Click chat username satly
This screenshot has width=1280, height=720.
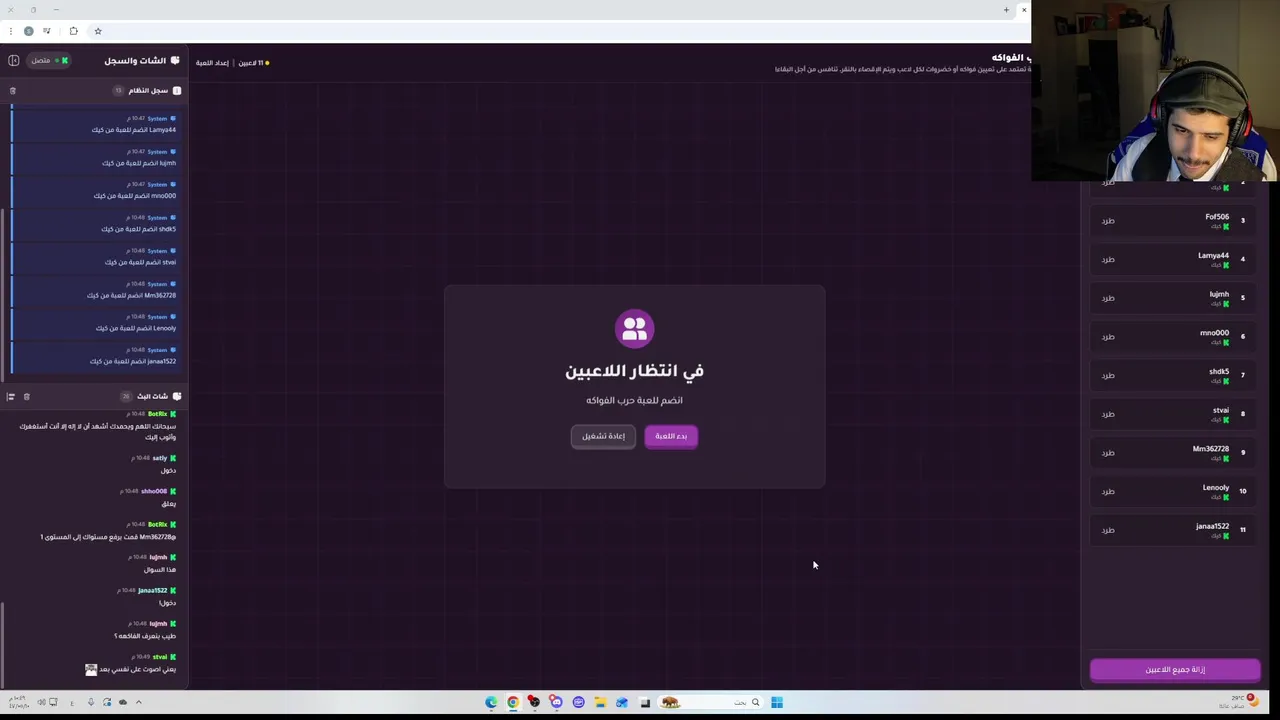tap(160, 458)
